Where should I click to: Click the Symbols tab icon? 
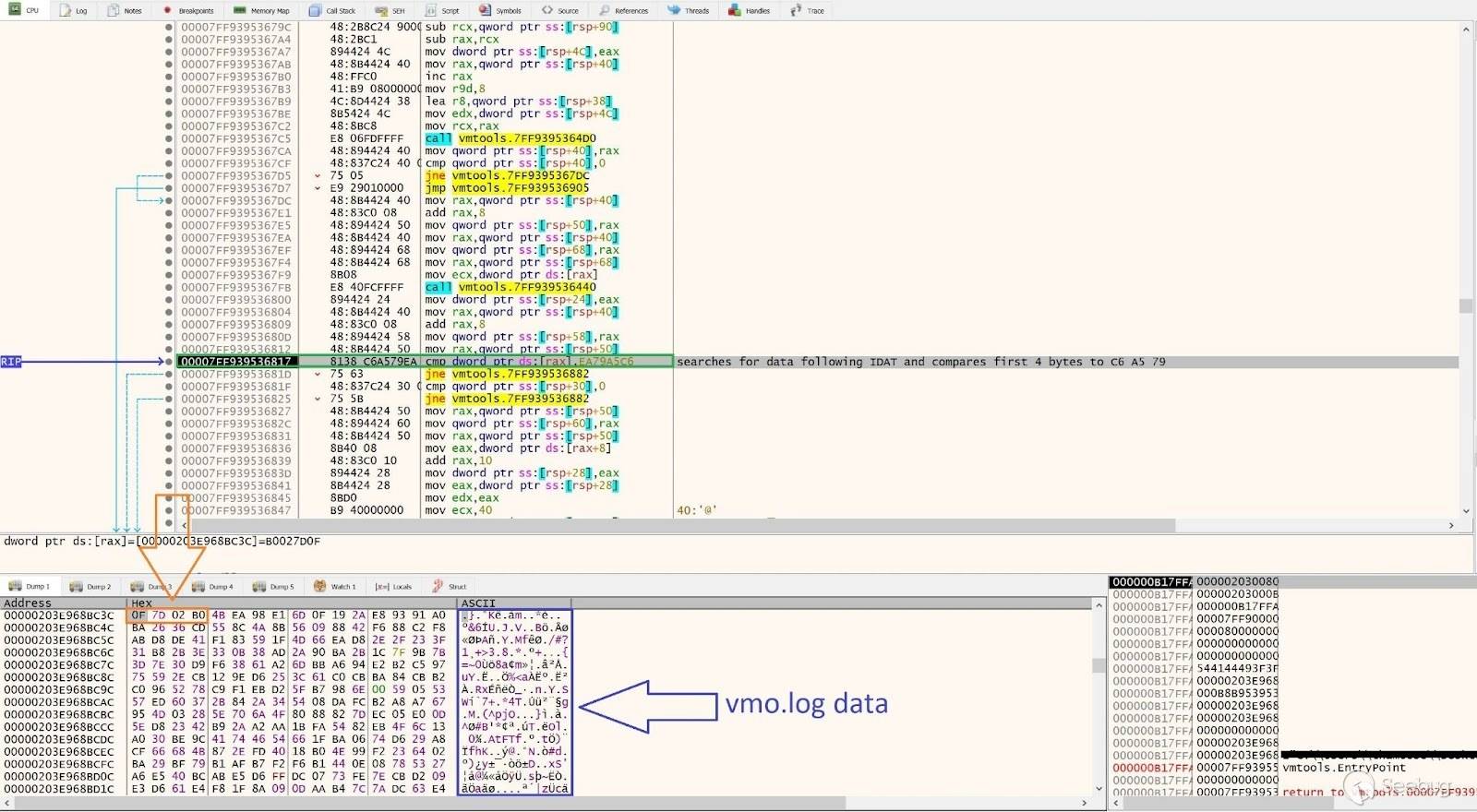[x=486, y=10]
